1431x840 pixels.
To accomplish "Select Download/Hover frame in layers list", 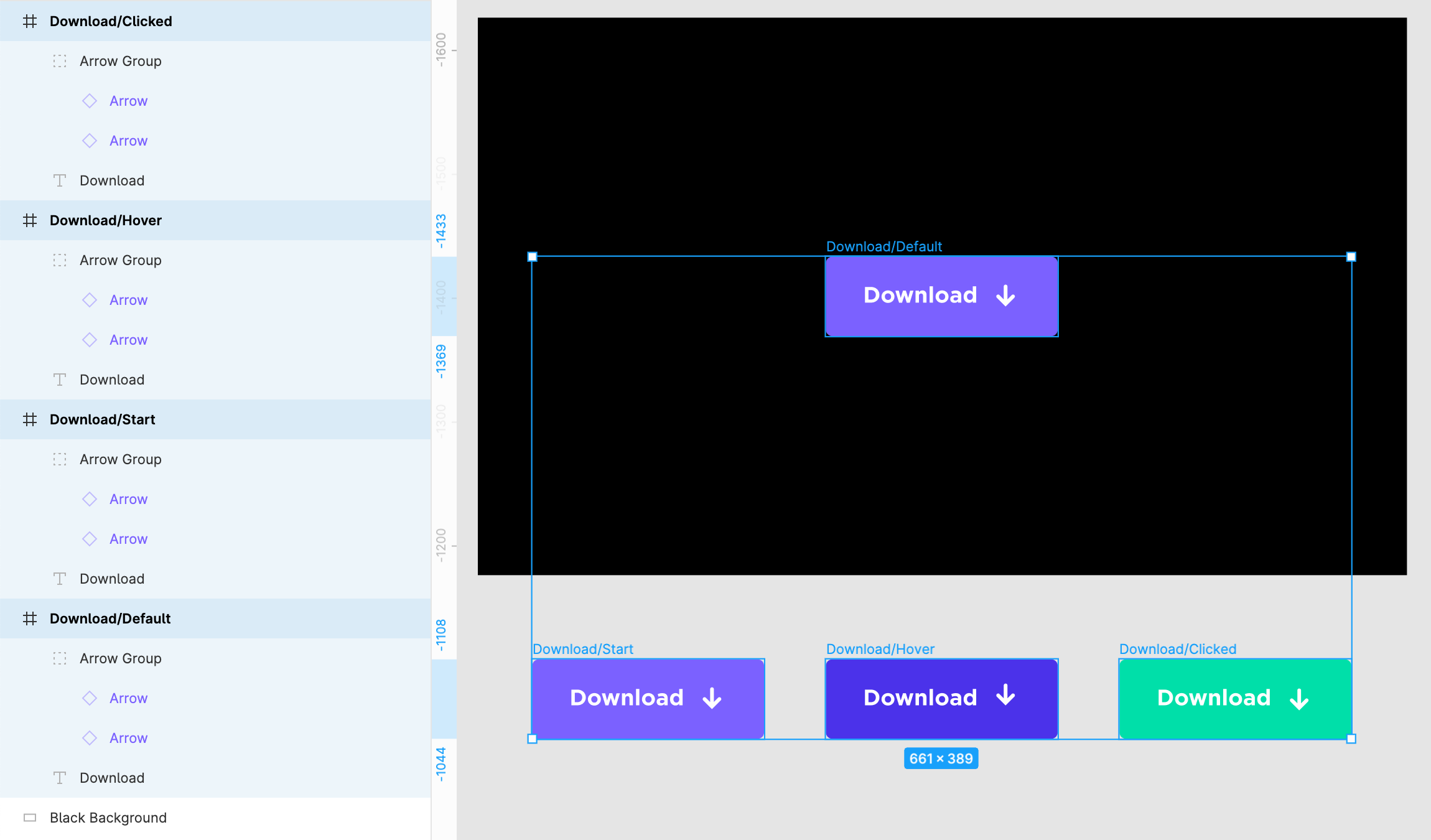I will (106, 220).
